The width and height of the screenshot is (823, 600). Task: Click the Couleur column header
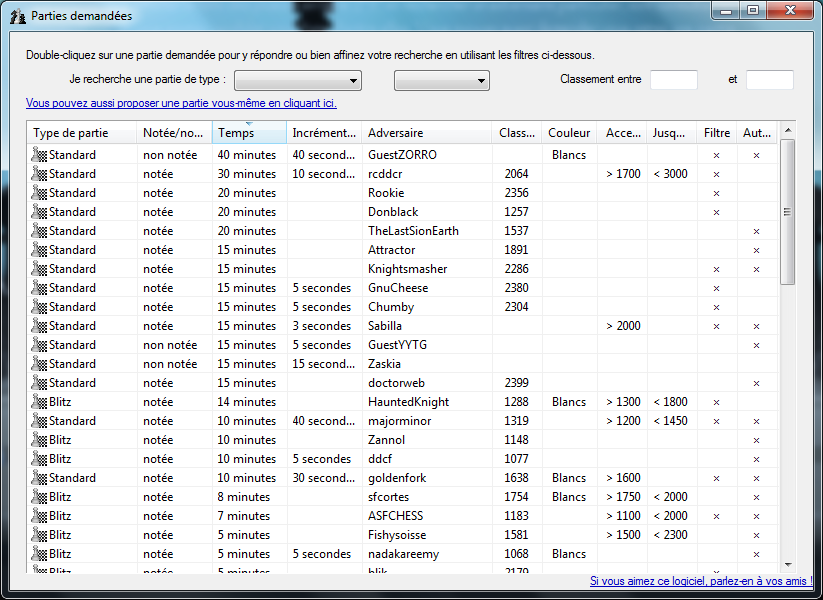click(569, 133)
